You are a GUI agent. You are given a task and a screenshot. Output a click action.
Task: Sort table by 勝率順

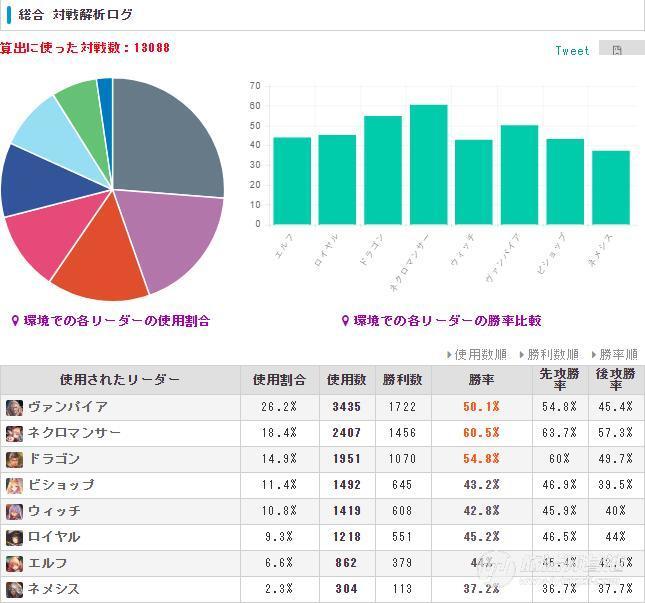615,354
